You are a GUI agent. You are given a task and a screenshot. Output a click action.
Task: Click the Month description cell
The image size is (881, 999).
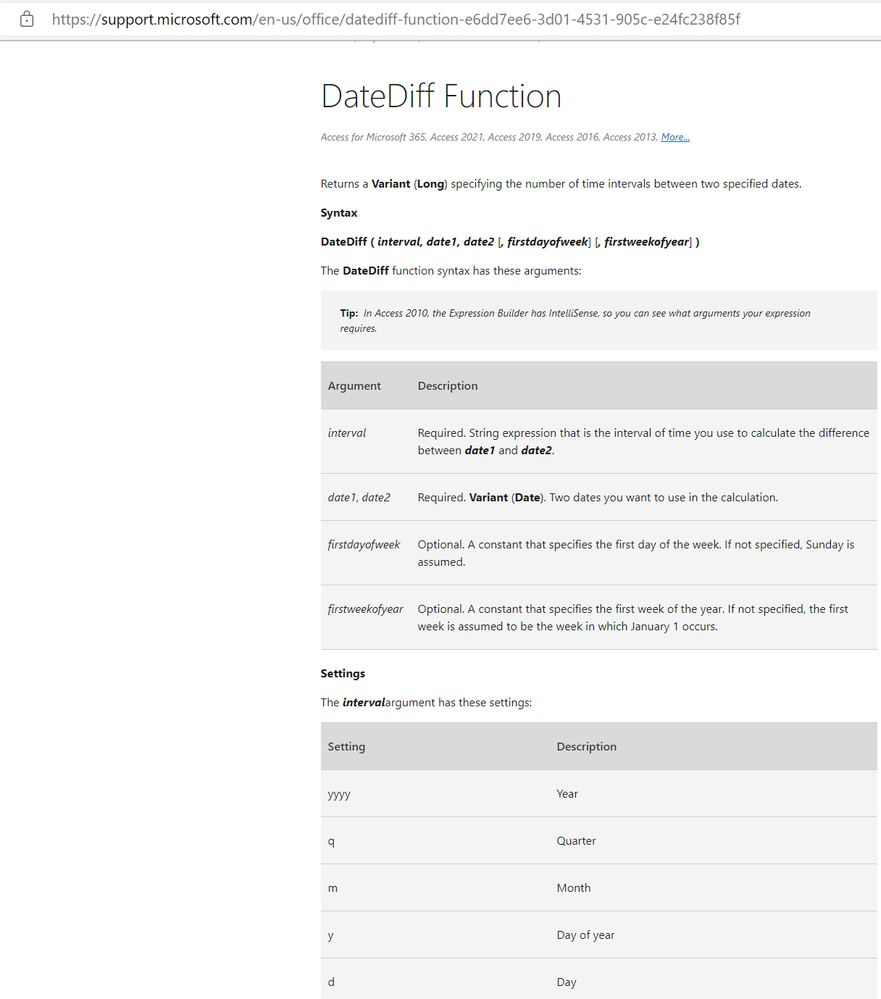pyautogui.click(x=574, y=888)
